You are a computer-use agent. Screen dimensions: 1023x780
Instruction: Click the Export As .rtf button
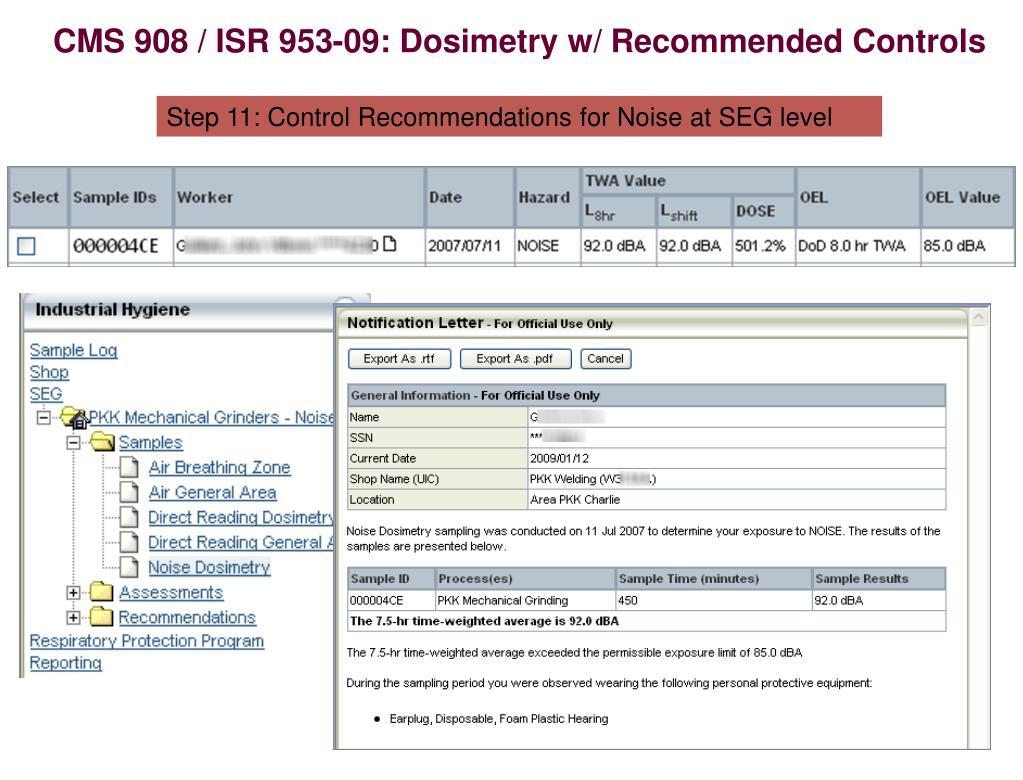(x=399, y=359)
